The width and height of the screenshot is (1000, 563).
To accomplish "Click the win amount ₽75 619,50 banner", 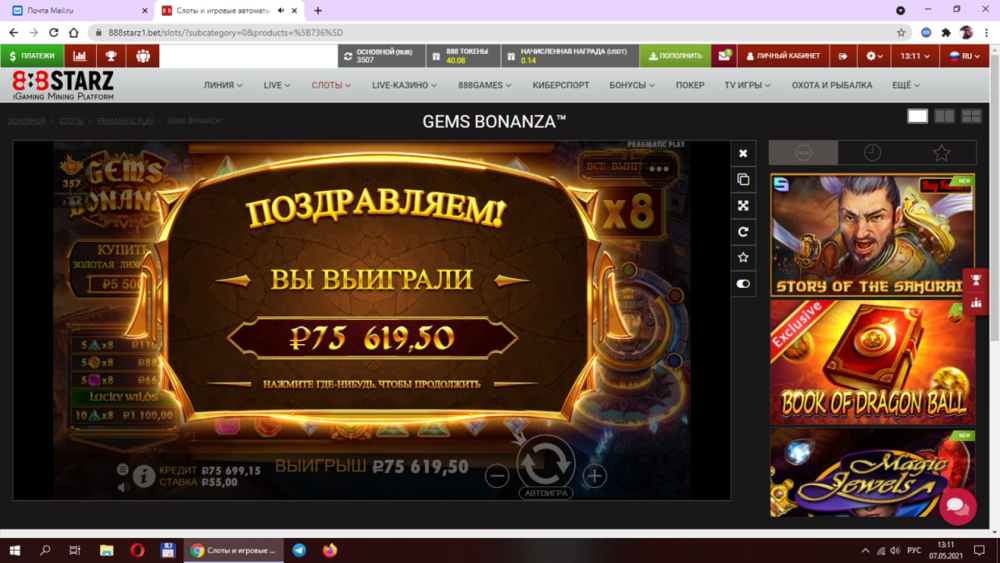I will [372, 338].
